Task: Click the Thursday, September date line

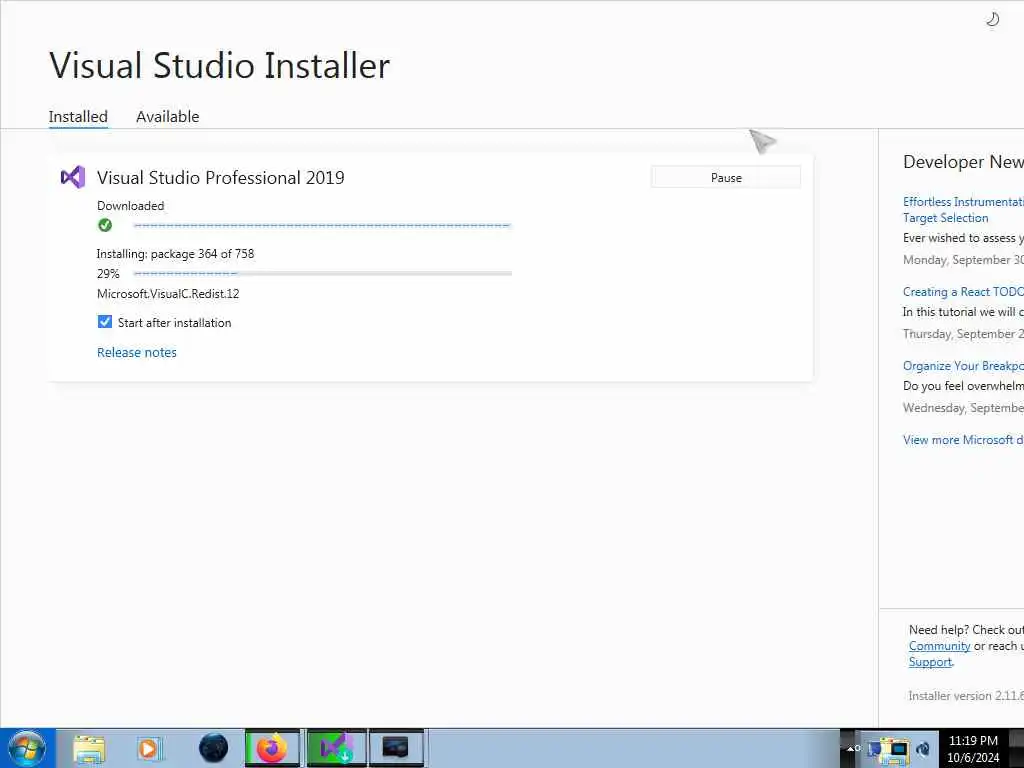Action: 963,334
